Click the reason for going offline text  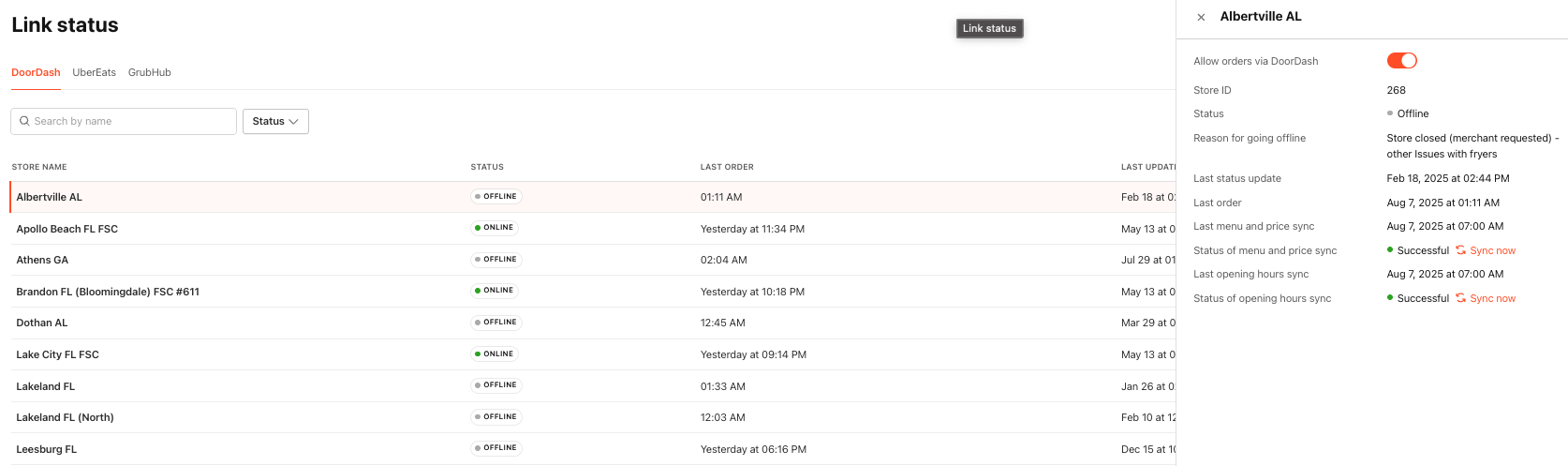[x=1472, y=145]
